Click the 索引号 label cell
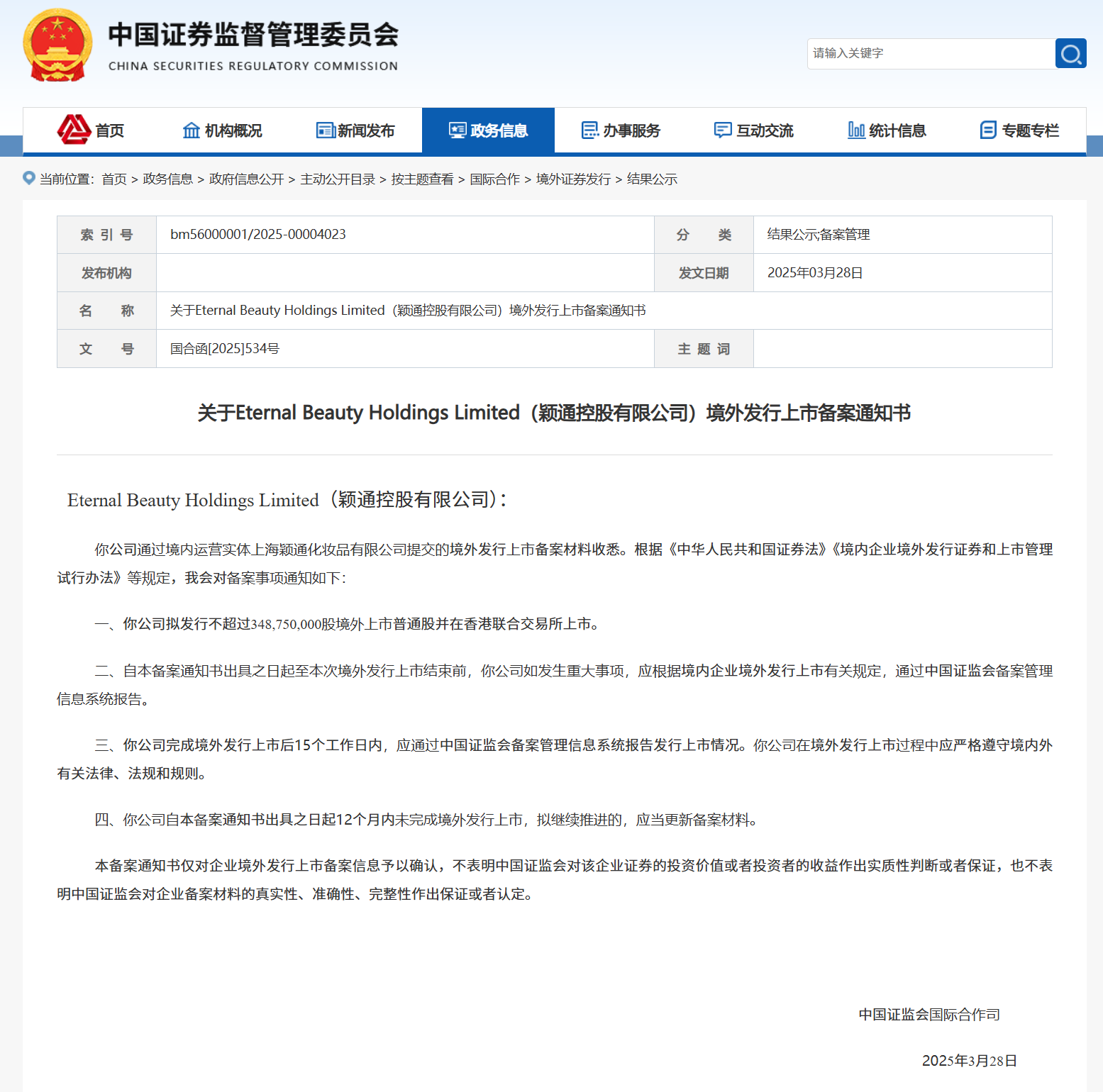1103x1092 pixels. point(106,235)
